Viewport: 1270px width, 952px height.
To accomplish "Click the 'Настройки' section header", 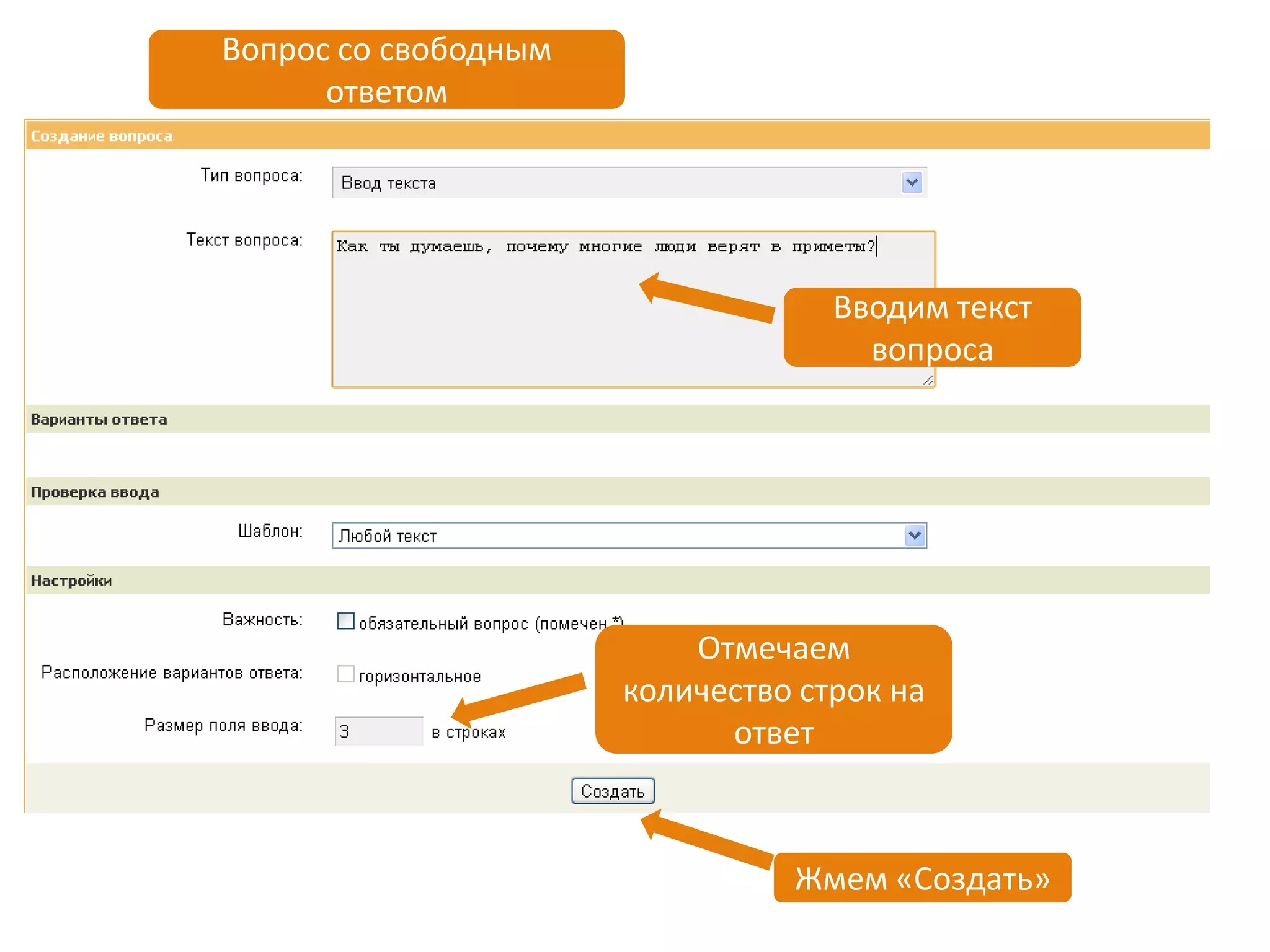I will pos(71,581).
